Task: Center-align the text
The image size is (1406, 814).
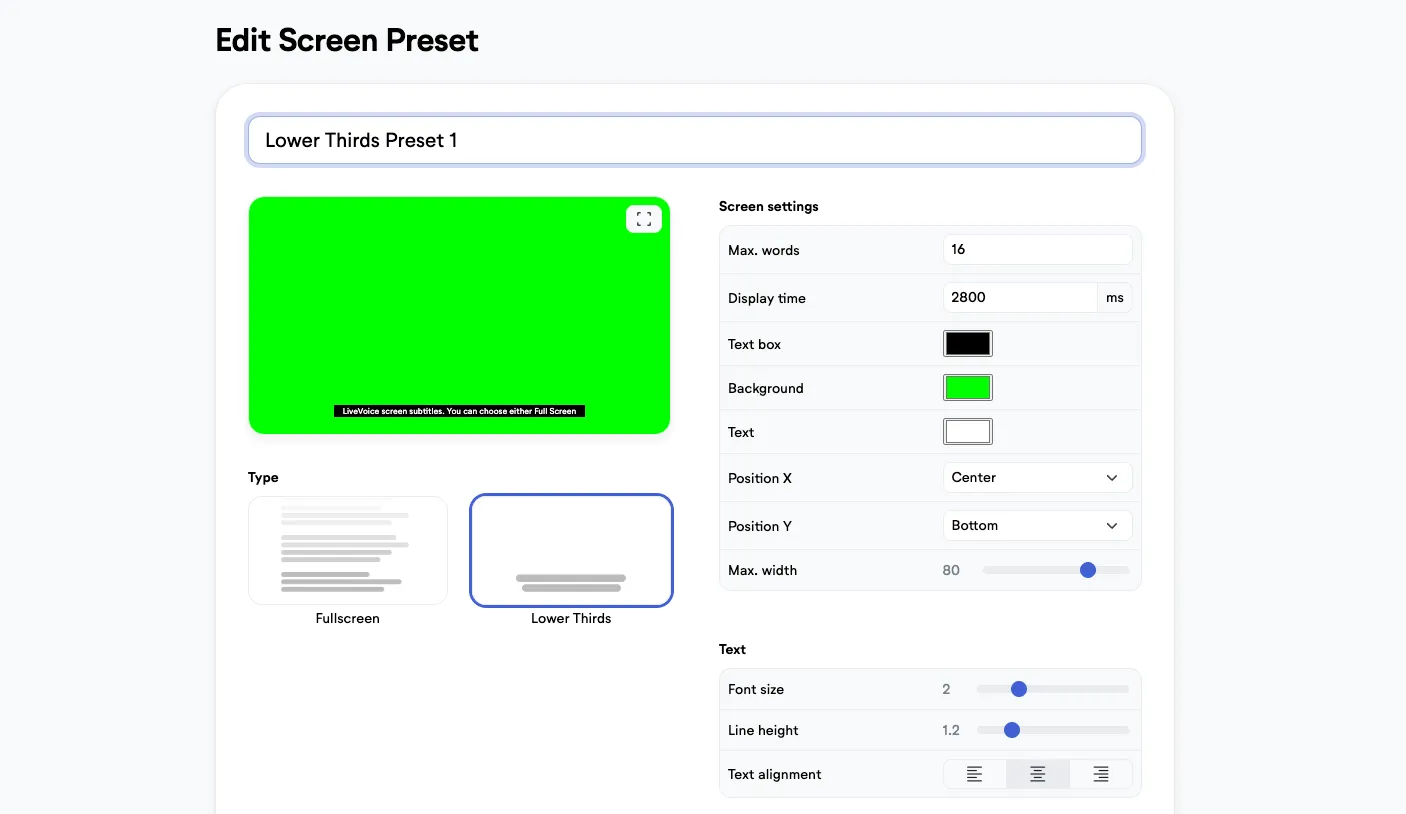Action: pyautogui.click(x=1038, y=774)
